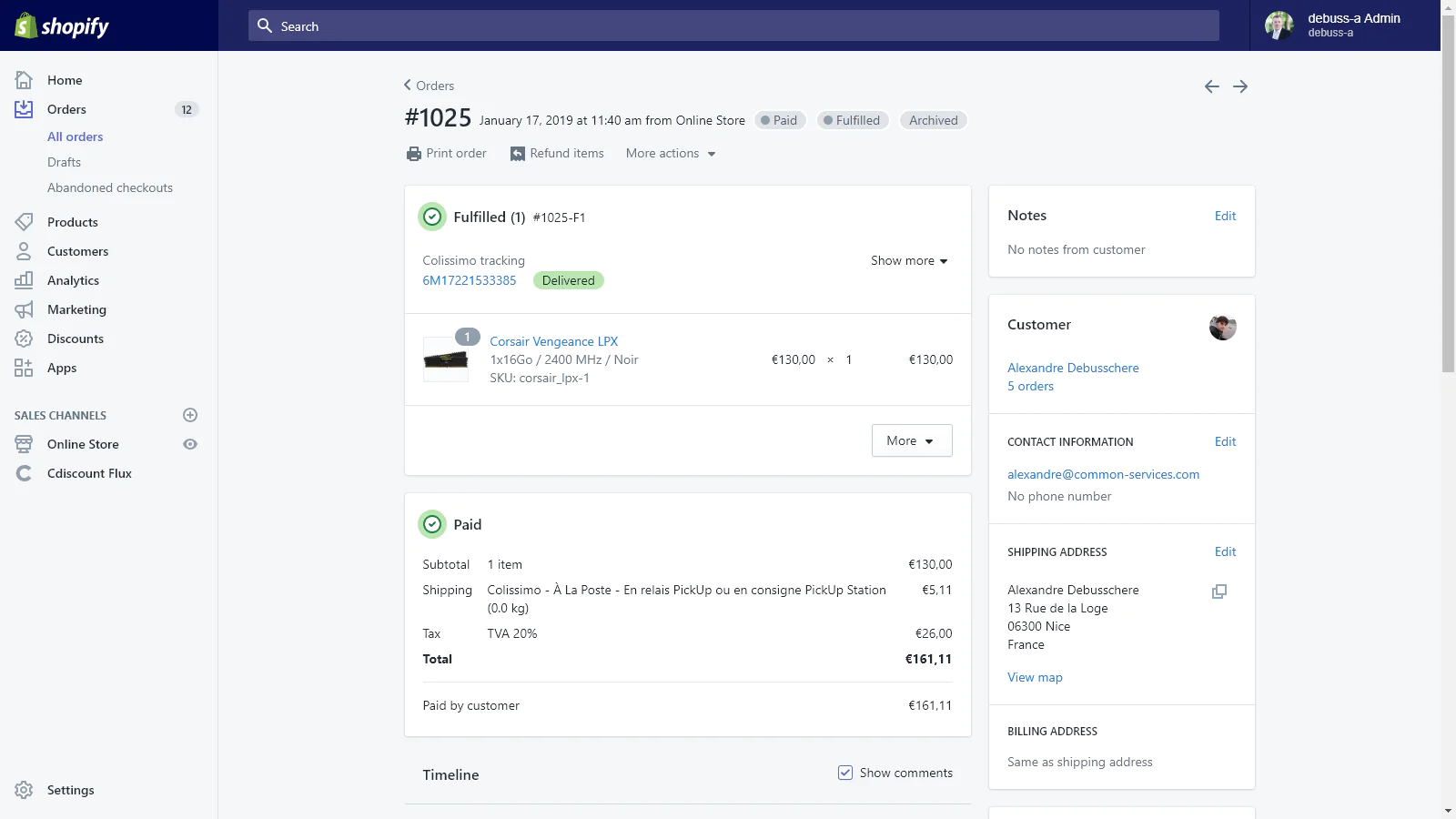
Task: Copy shipping address using the copy icon
Action: click(1219, 591)
